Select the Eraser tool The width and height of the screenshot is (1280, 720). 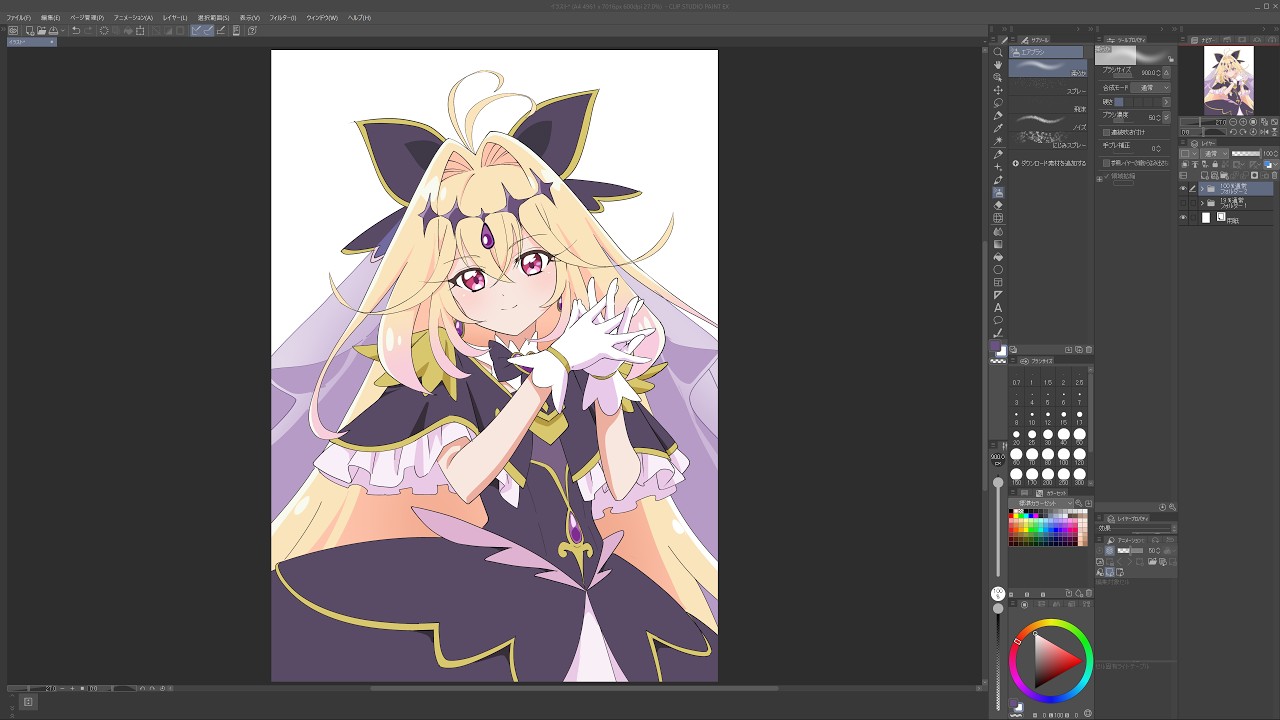tap(998, 205)
